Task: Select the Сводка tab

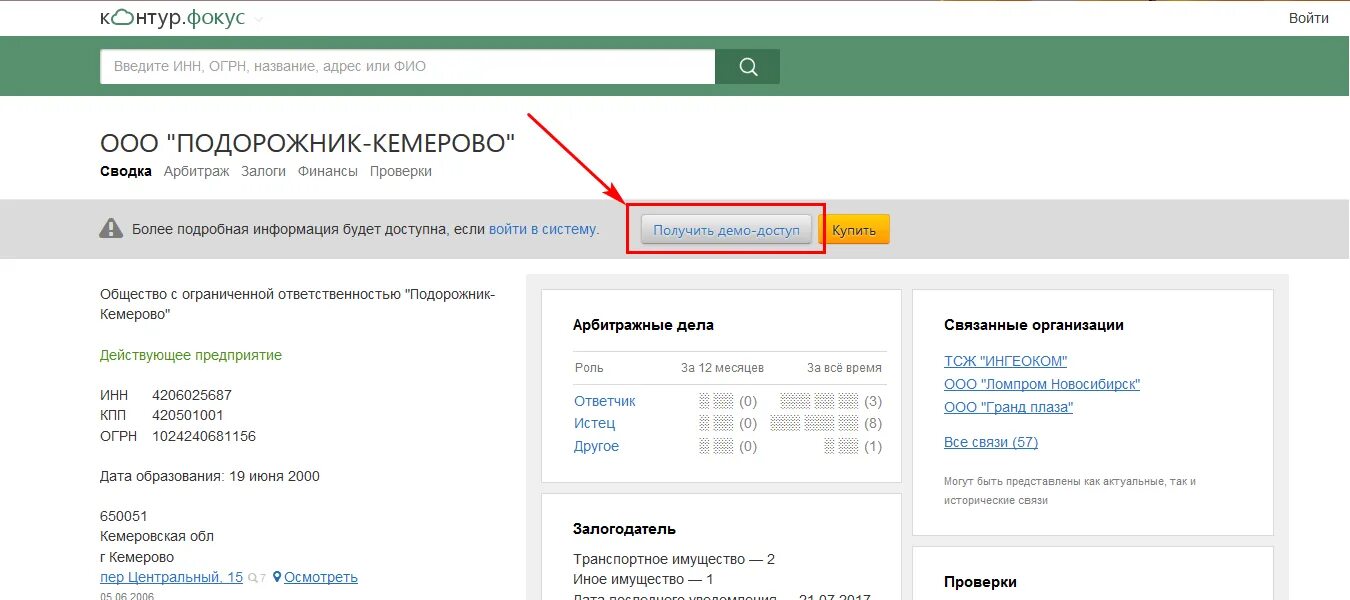Action: click(x=126, y=171)
